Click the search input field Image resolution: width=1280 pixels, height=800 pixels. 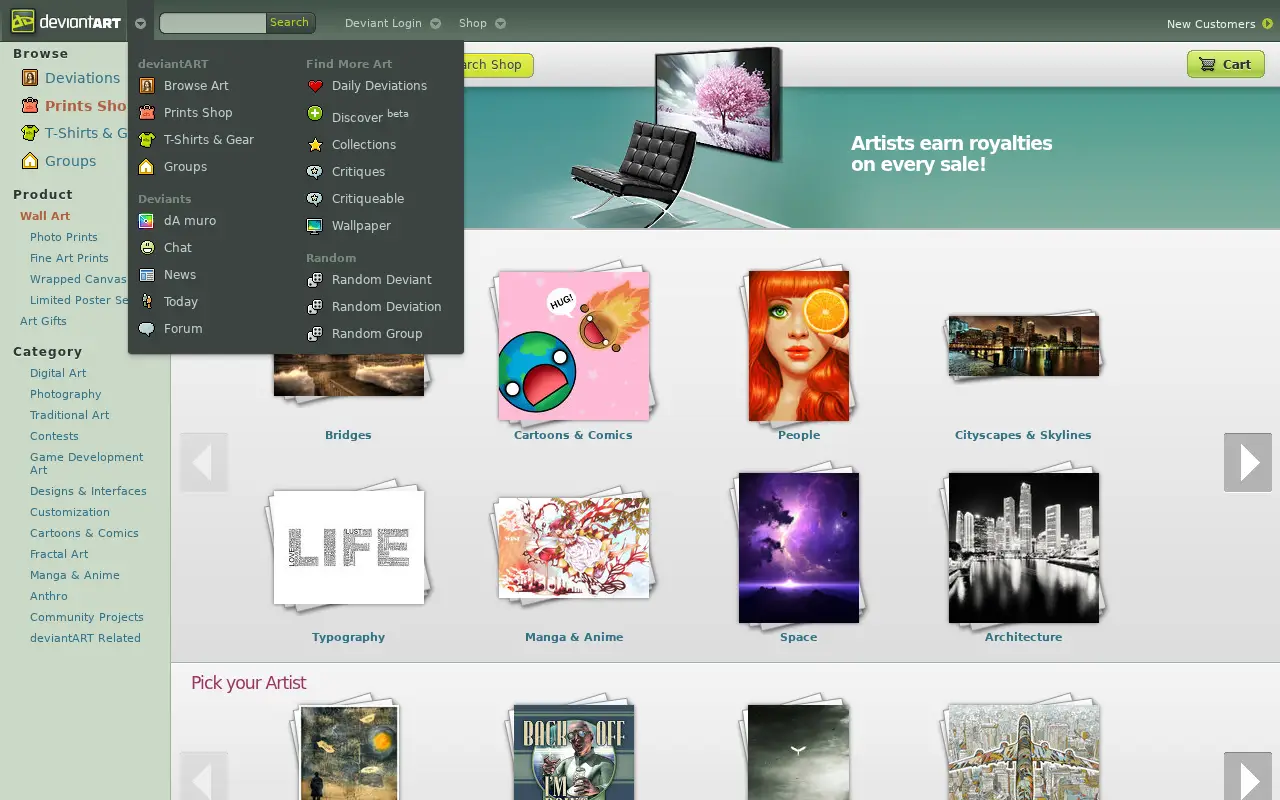click(x=213, y=22)
